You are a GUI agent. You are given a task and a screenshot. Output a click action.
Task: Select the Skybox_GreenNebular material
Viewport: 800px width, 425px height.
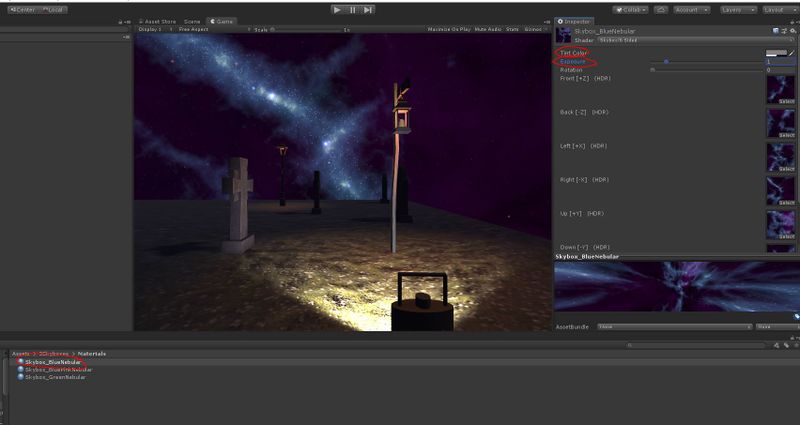(x=52, y=377)
